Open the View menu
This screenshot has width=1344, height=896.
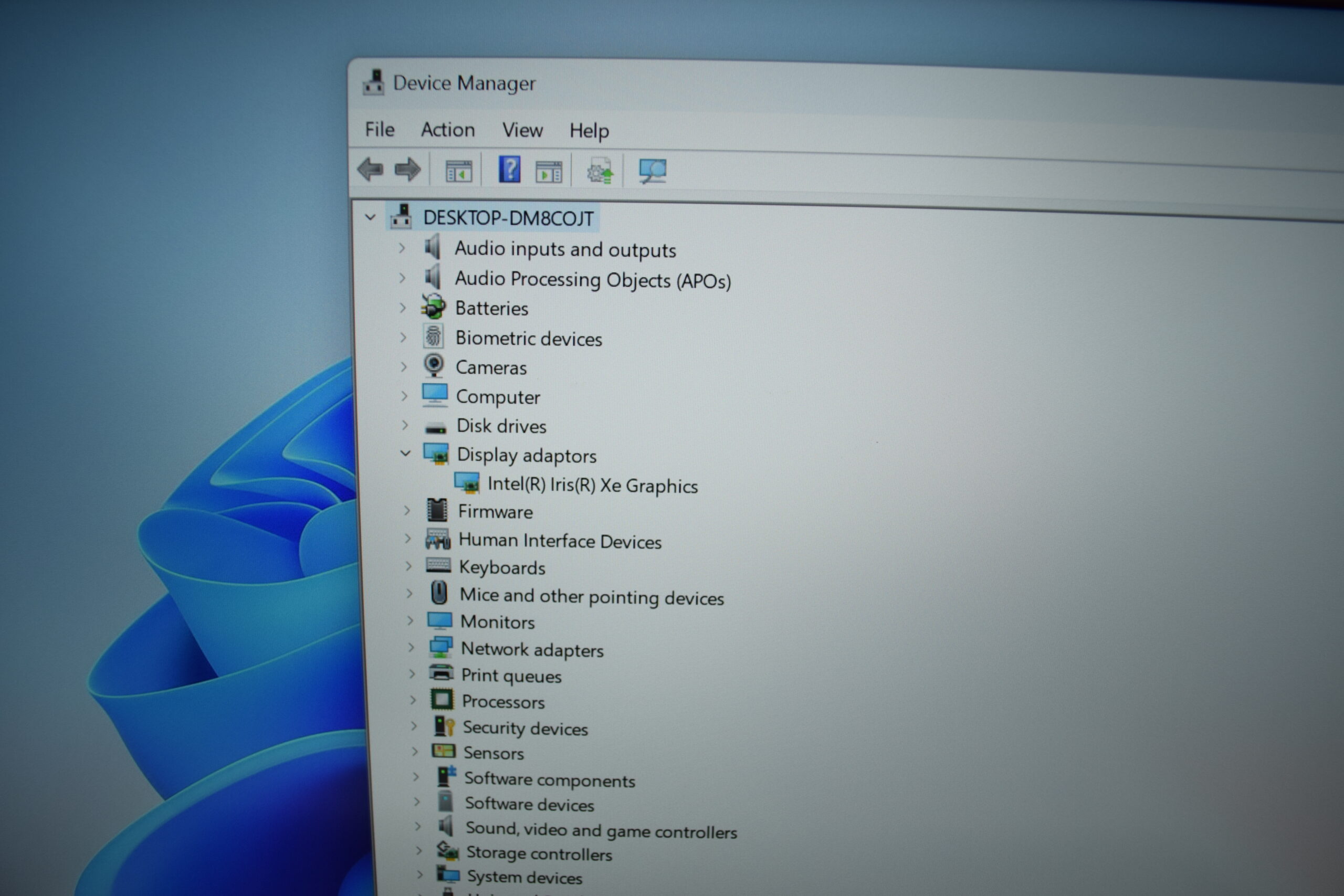pos(522,130)
